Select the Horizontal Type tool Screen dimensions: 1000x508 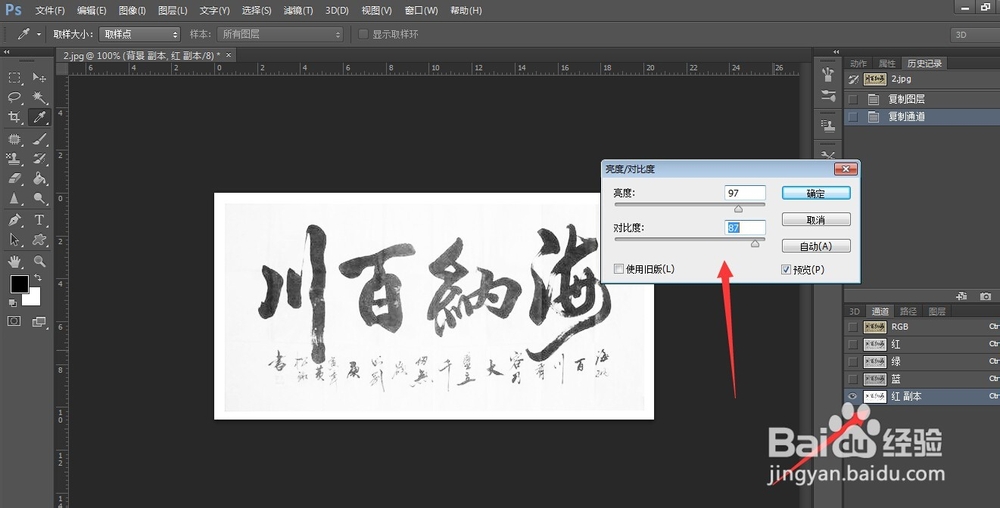coord(40,220)
